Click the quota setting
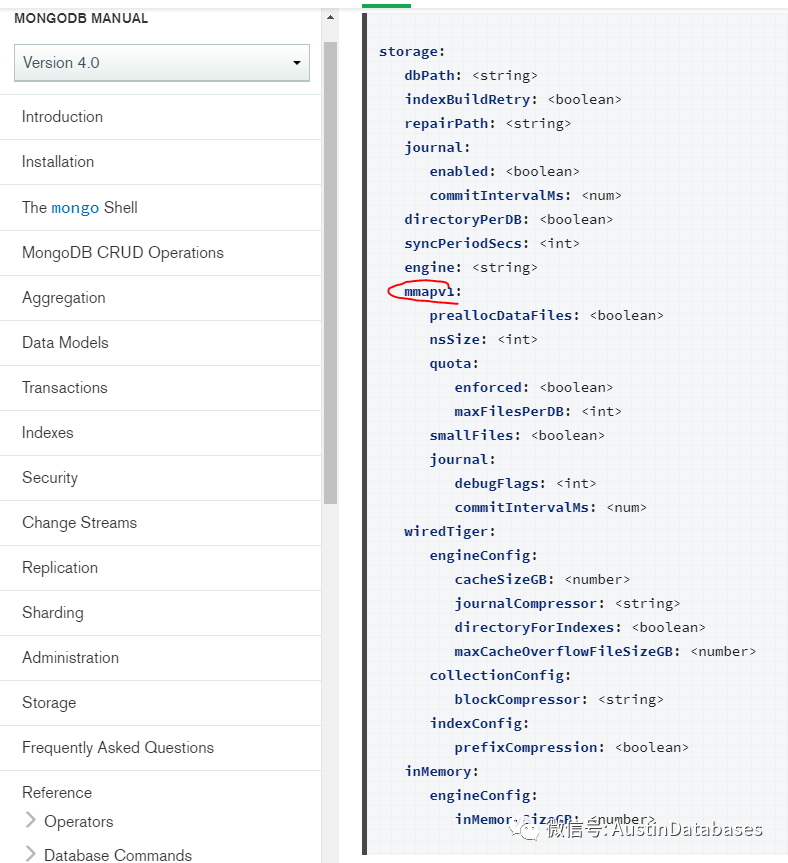The width and height of the screenshot is (788, 863). pyautogui.click(x=454, y=364)
